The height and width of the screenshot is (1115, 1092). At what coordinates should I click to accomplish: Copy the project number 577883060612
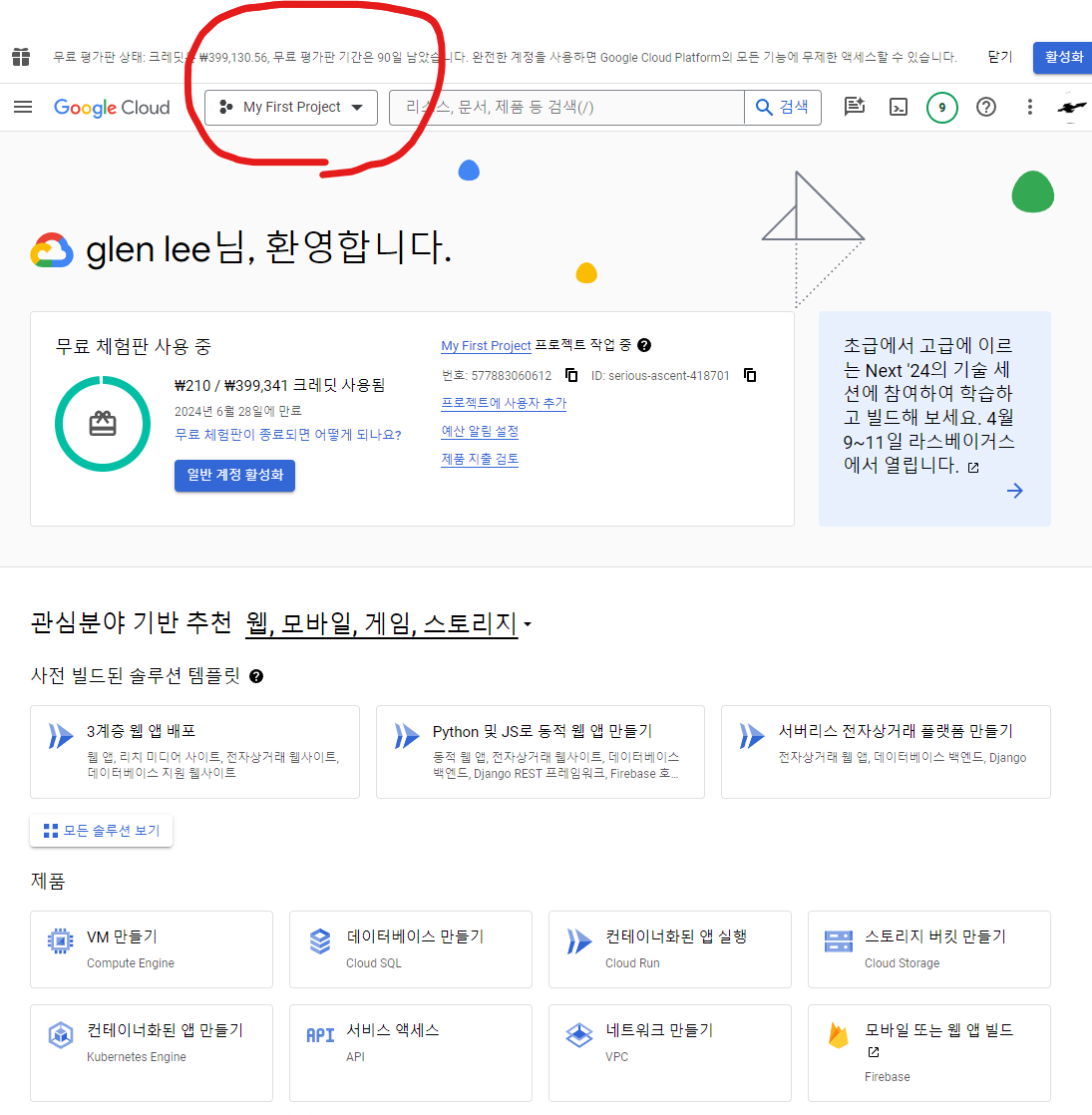pyautogui.click(x=570, y=375)
